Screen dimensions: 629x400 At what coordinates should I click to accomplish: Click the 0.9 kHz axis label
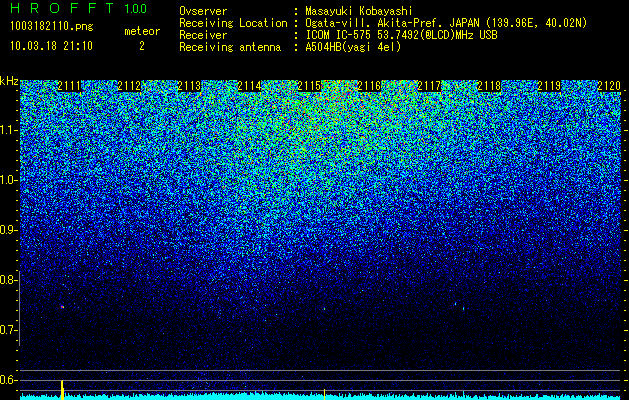coord(7,230)
